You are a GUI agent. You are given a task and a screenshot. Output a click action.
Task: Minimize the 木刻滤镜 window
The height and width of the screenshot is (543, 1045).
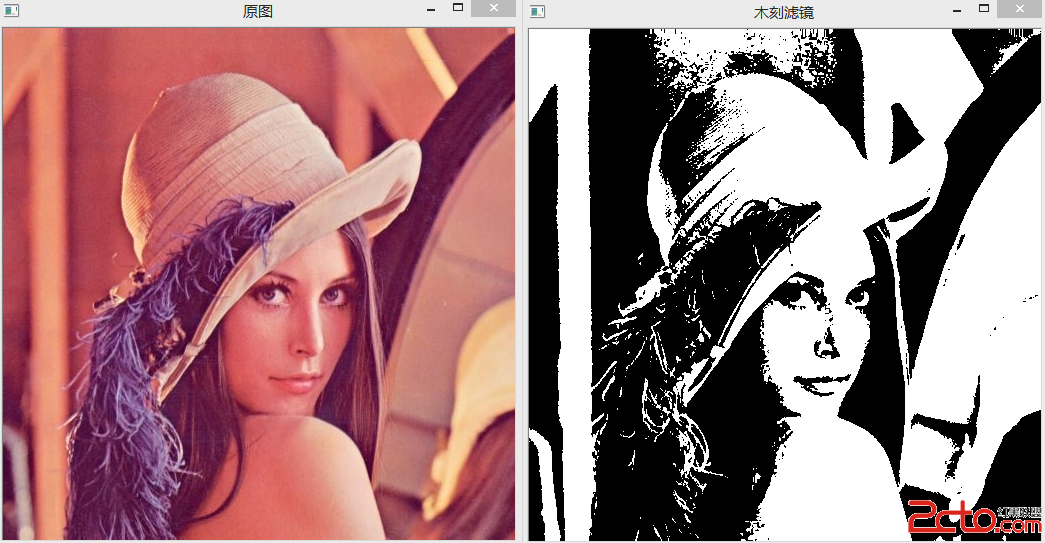(x=957, y=10)
